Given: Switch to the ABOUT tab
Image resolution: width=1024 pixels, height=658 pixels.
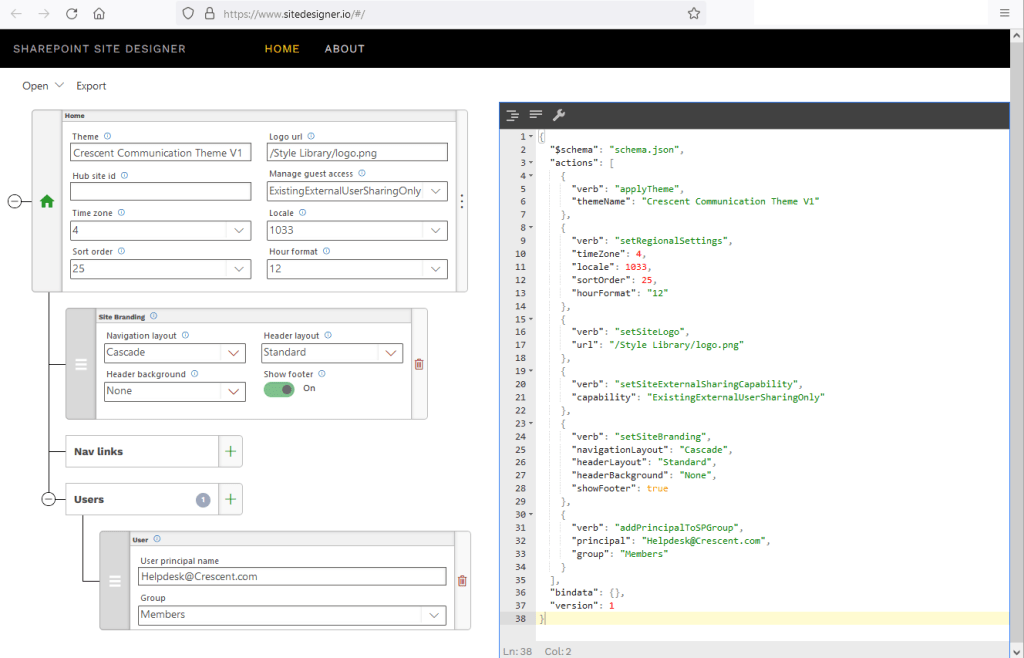Looking at the screenshot, I should [344, 48].
